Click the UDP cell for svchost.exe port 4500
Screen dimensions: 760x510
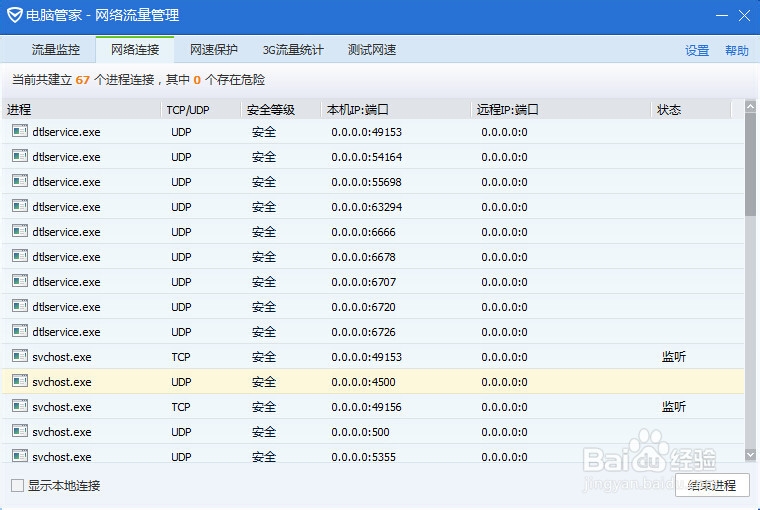181,382
